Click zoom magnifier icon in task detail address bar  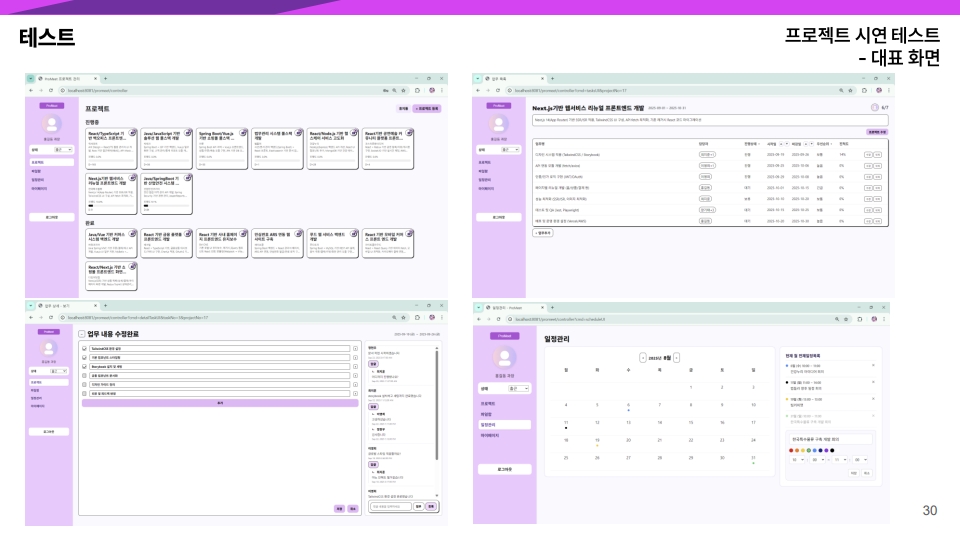394,318
